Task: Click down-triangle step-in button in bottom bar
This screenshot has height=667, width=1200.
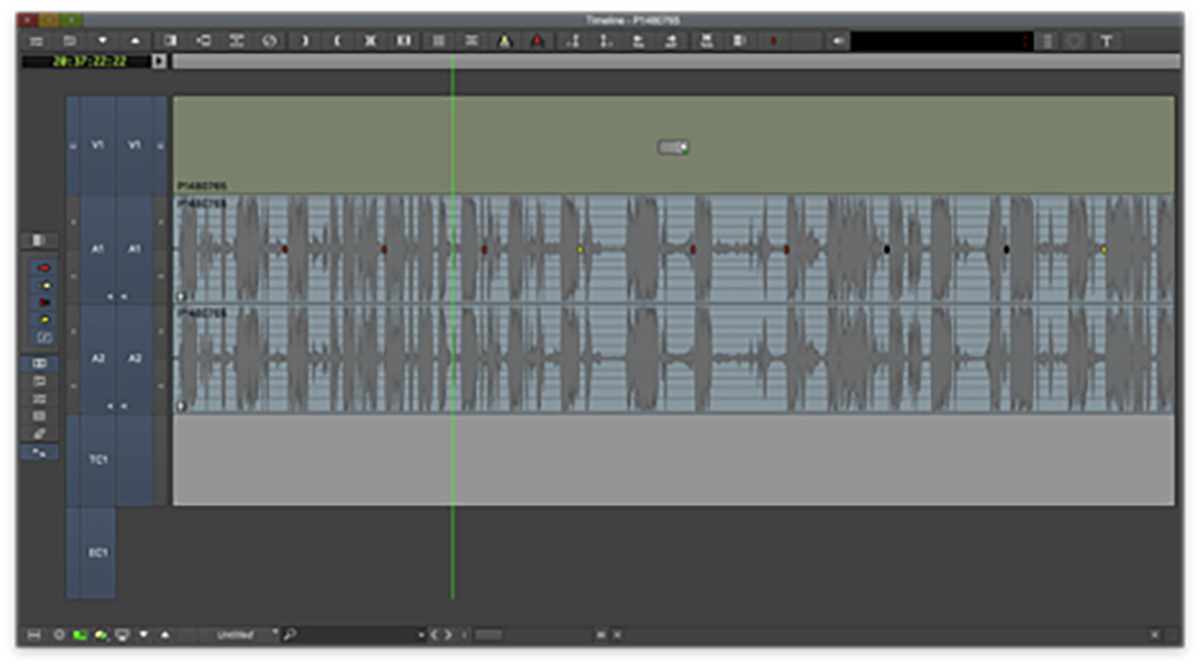Action: [x=143, y=635]
